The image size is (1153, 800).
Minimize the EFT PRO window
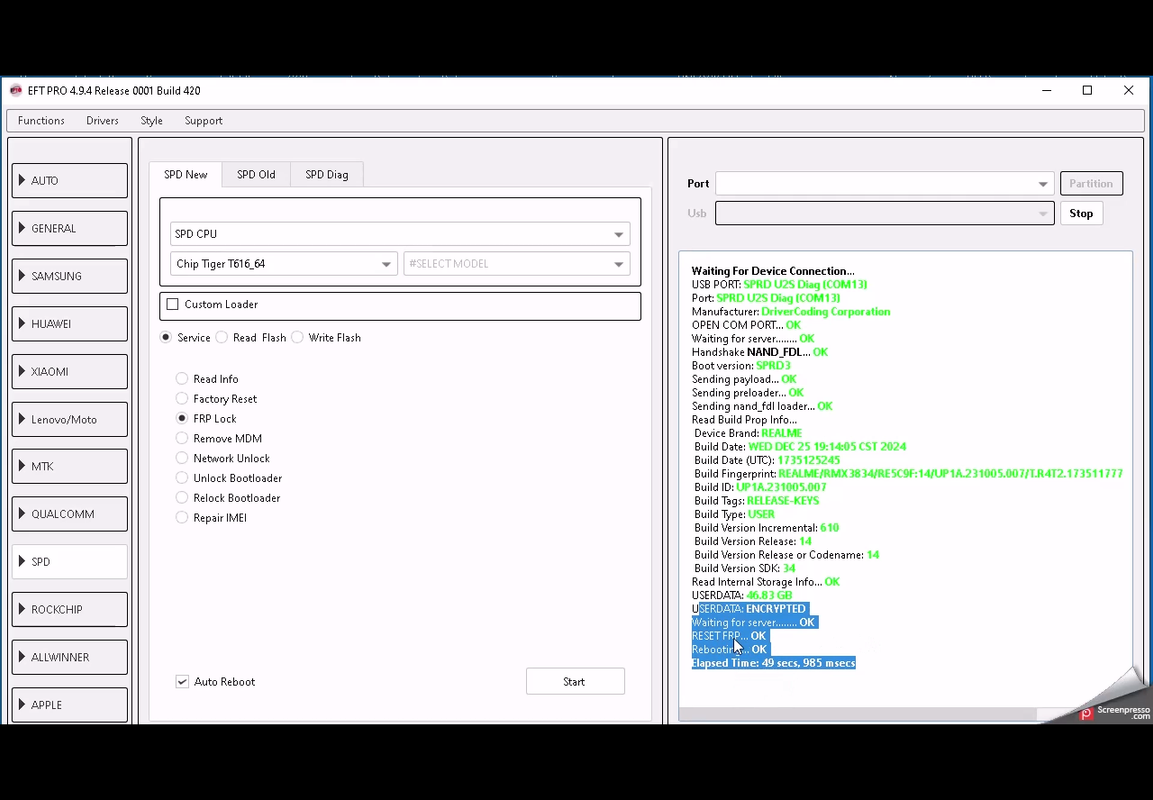1046,90
